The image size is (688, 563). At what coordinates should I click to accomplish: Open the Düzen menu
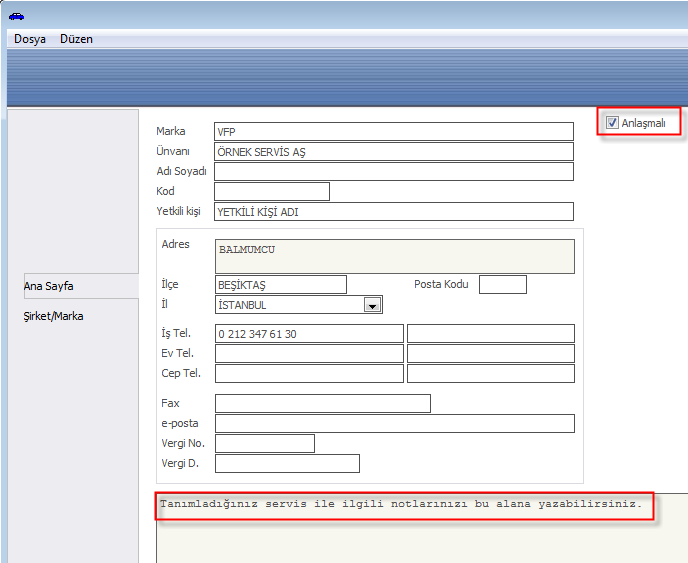76,39
